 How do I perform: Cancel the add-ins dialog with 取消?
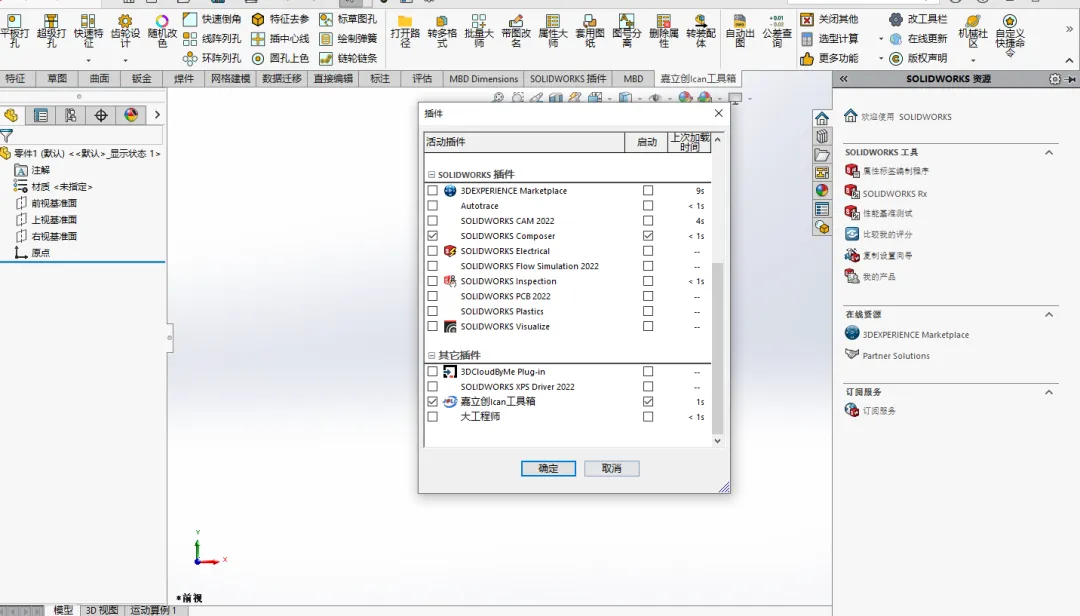coord(612,469)
